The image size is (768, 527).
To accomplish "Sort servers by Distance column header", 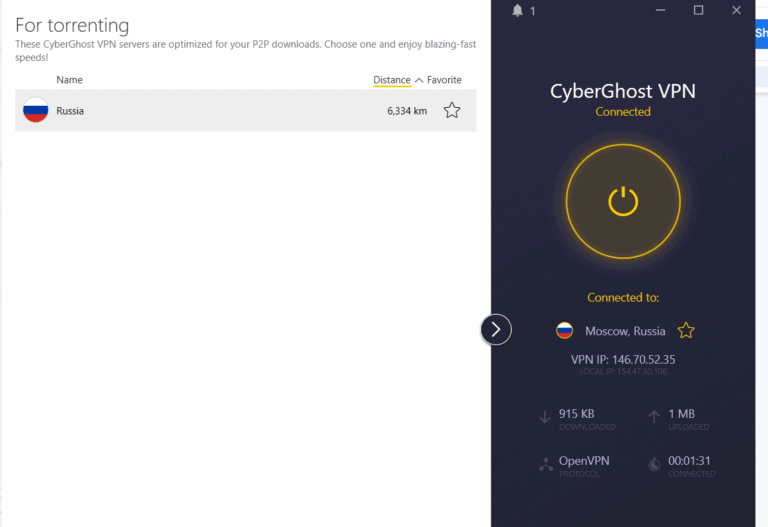I will coord(391,80).
